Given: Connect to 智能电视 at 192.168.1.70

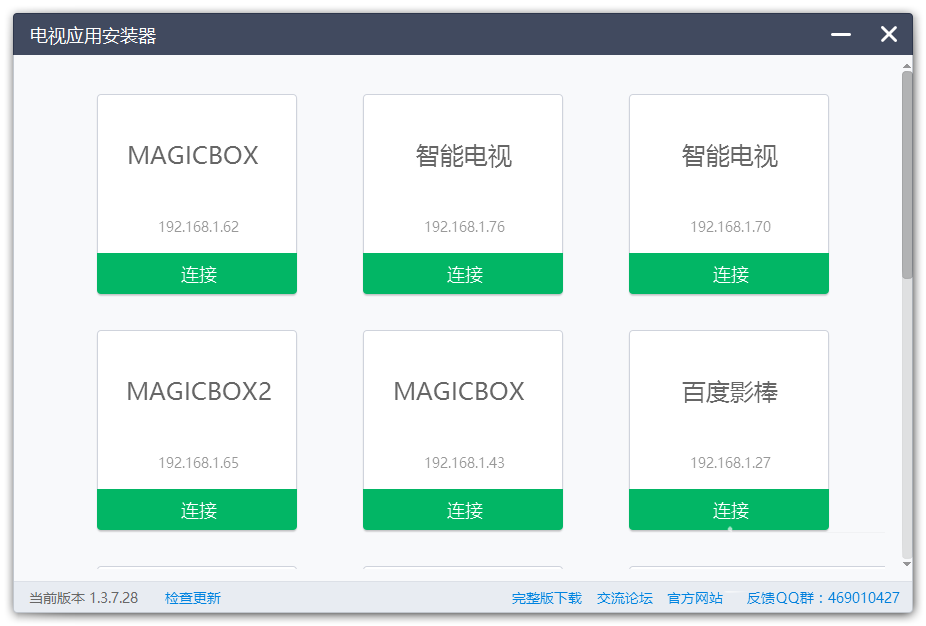Looking at the screenshot, I should (729, 273).
